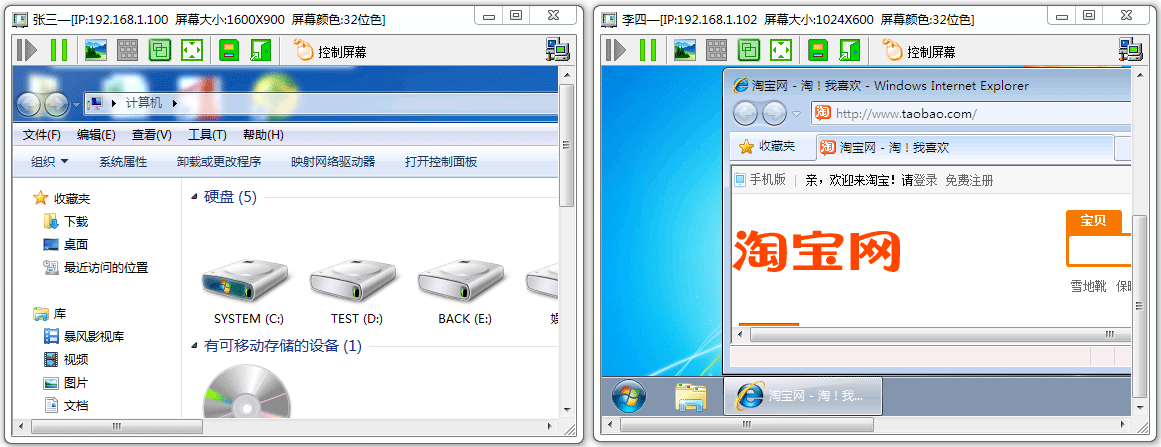Click the networked computers icon in 张三 window
The width and height of the screenshot is (1161, 447).
558,50
